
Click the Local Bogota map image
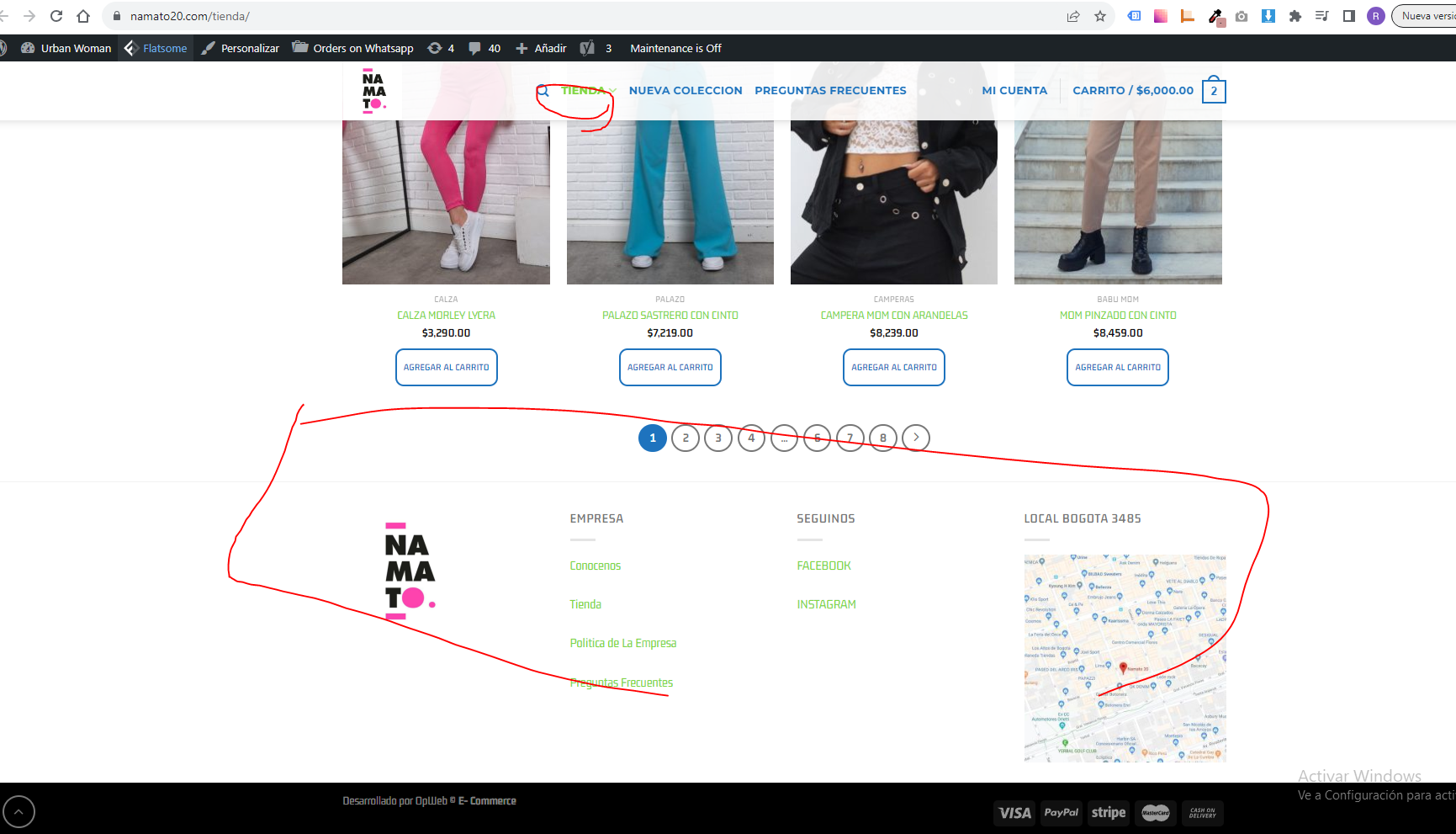coord(1125,658)
